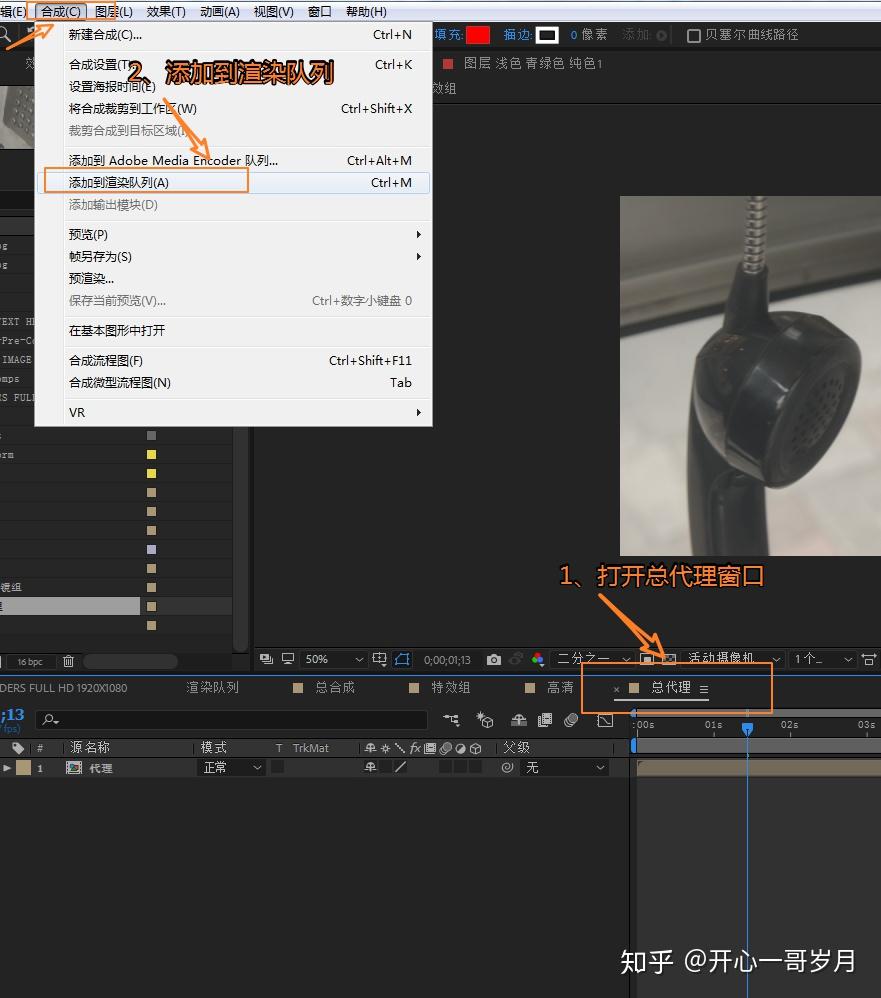The image size is (881, 998).
Task: Toggle the transparency grid checkerboard icon
Action: pyautogui.click(x=669, y=659)
